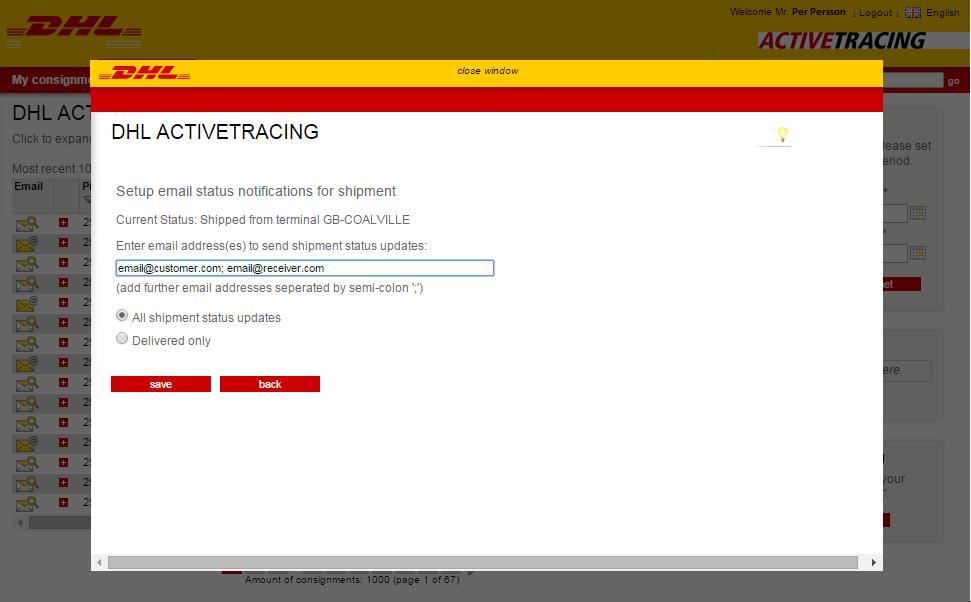Select the All shipment status updates radio
The height and width of the screenshot is (602, 971).
[x=122, y=315]
